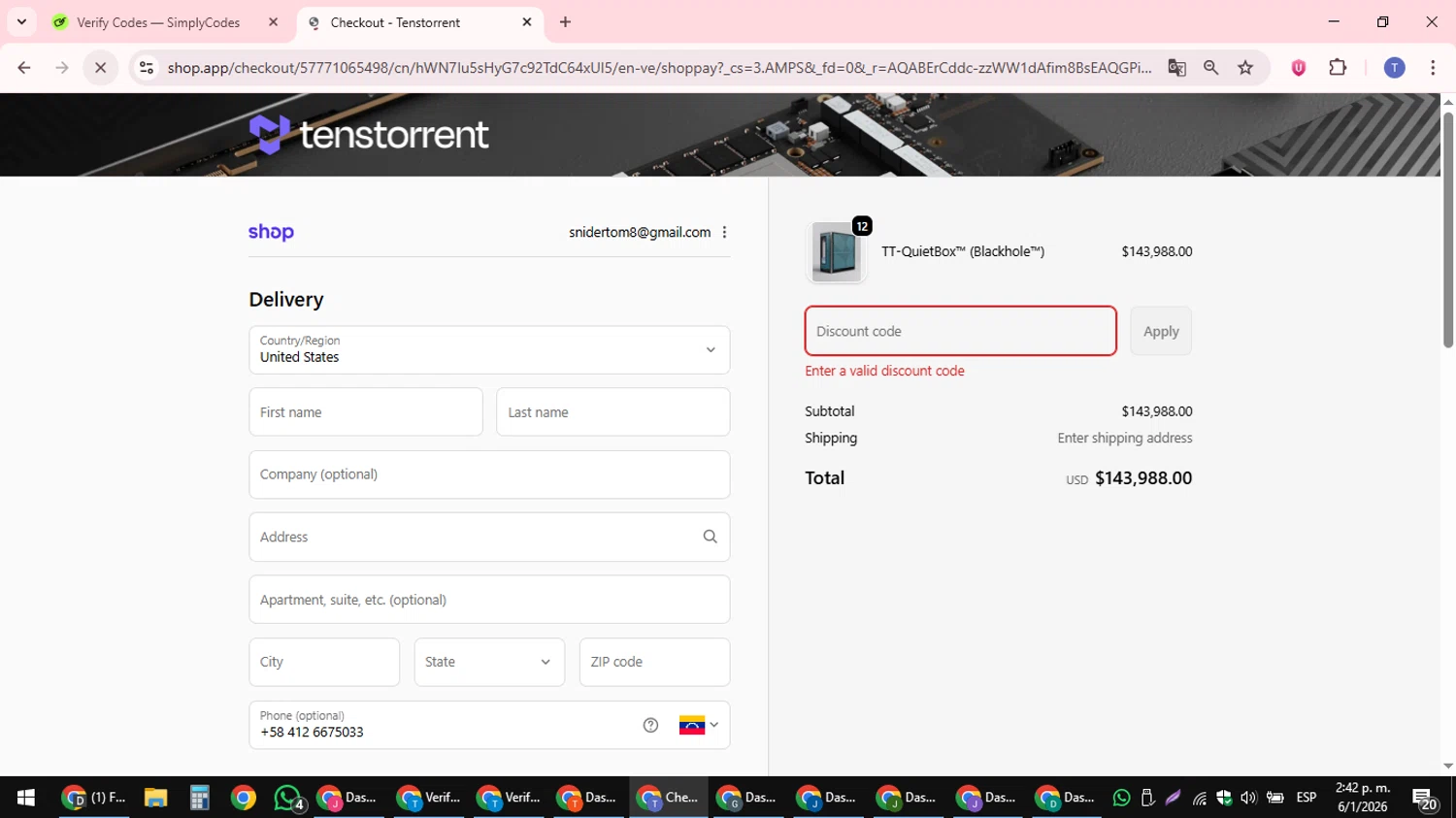Click the total amount $143,988.00
Image resolution: width=1456 pixels, height=818 pixels.
(1143, 478)
